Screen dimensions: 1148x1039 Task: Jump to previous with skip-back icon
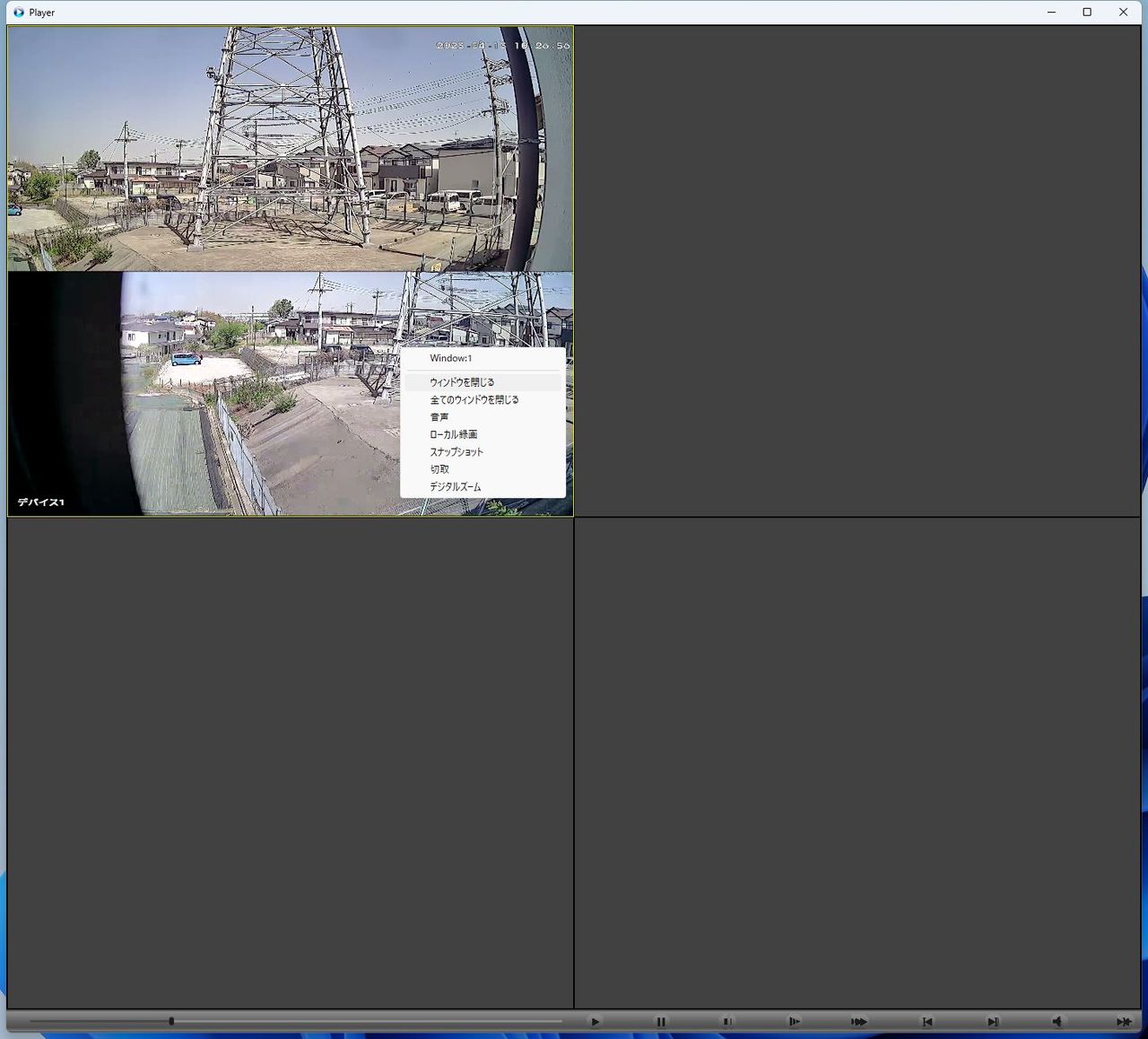[926, 1021]
